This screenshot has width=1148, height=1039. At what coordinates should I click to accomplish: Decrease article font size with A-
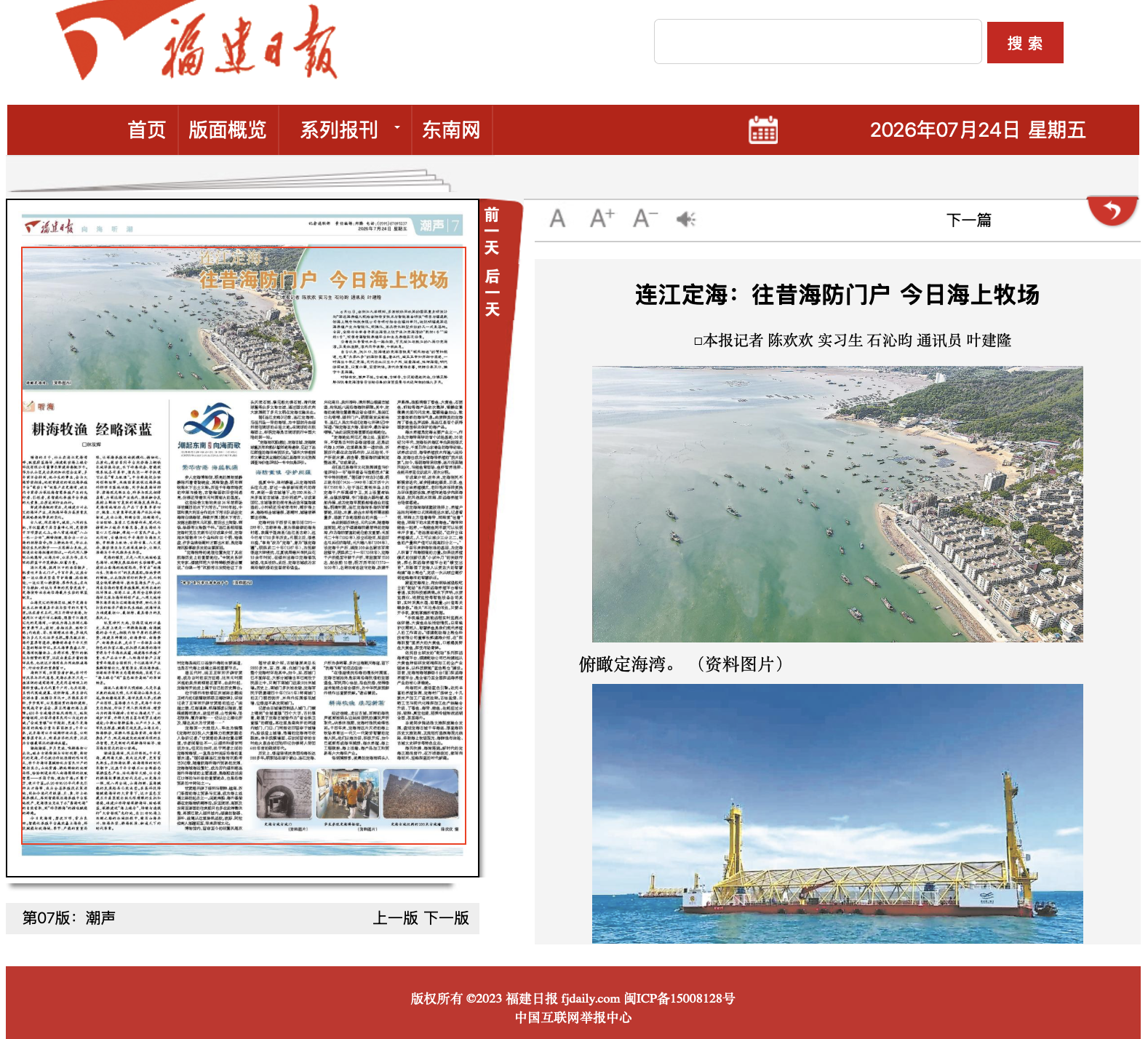(645, 218)
